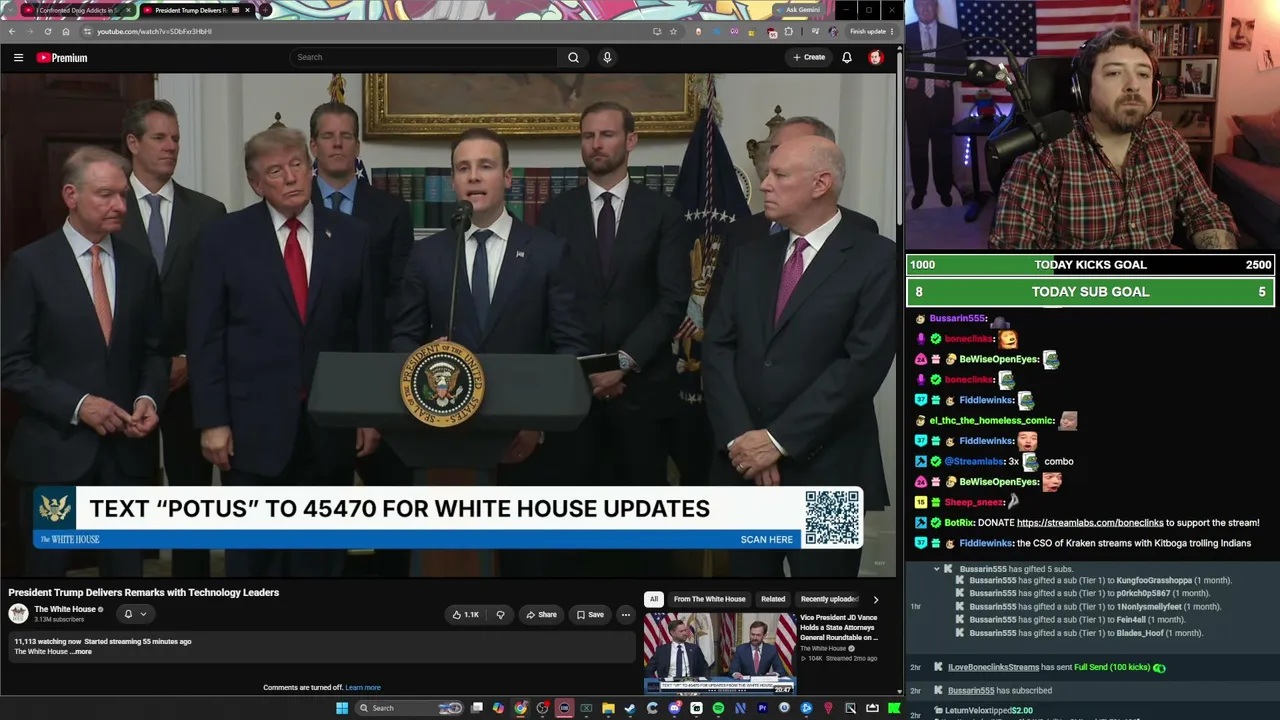1280x720 pixels.
Task: Switch to the 'I Confronted Drug Addicts' tab
Action: (76, 10)
